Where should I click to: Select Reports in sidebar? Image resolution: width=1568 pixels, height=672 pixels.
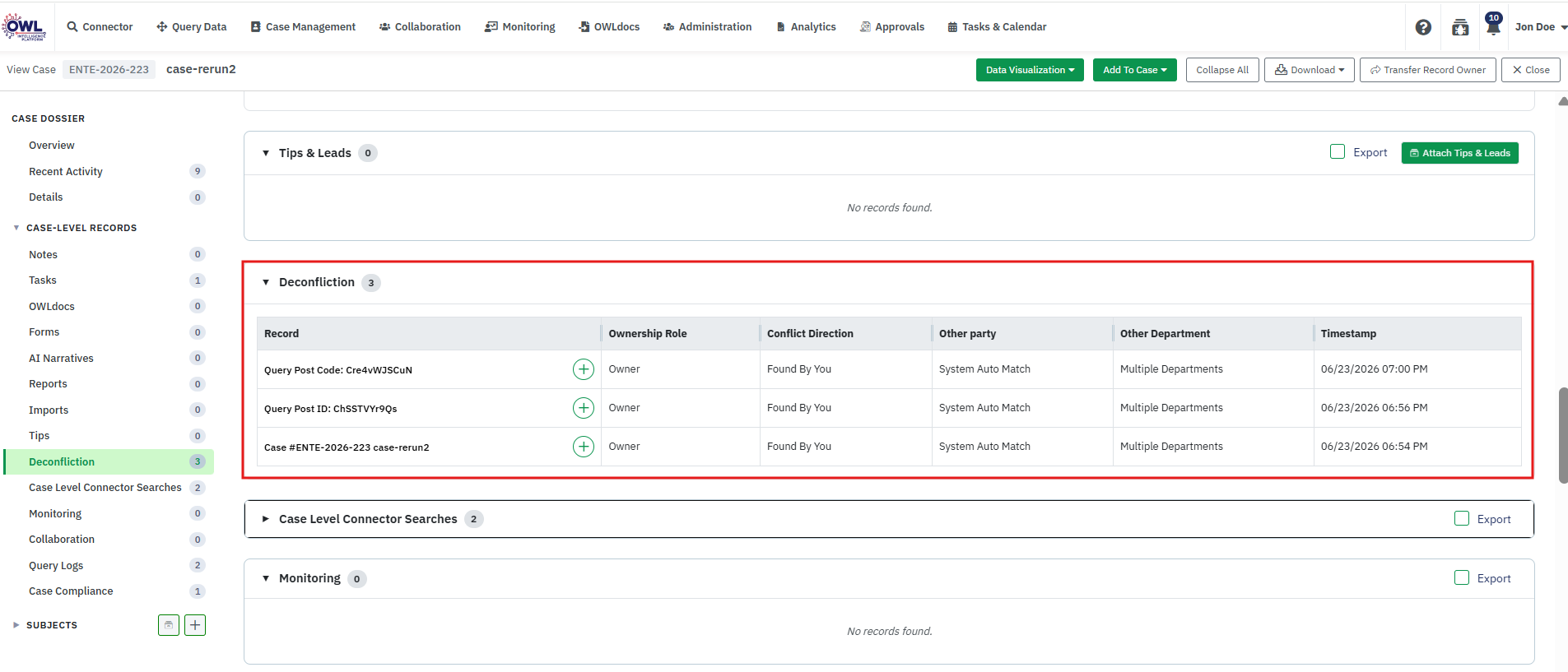pos(49,384)
